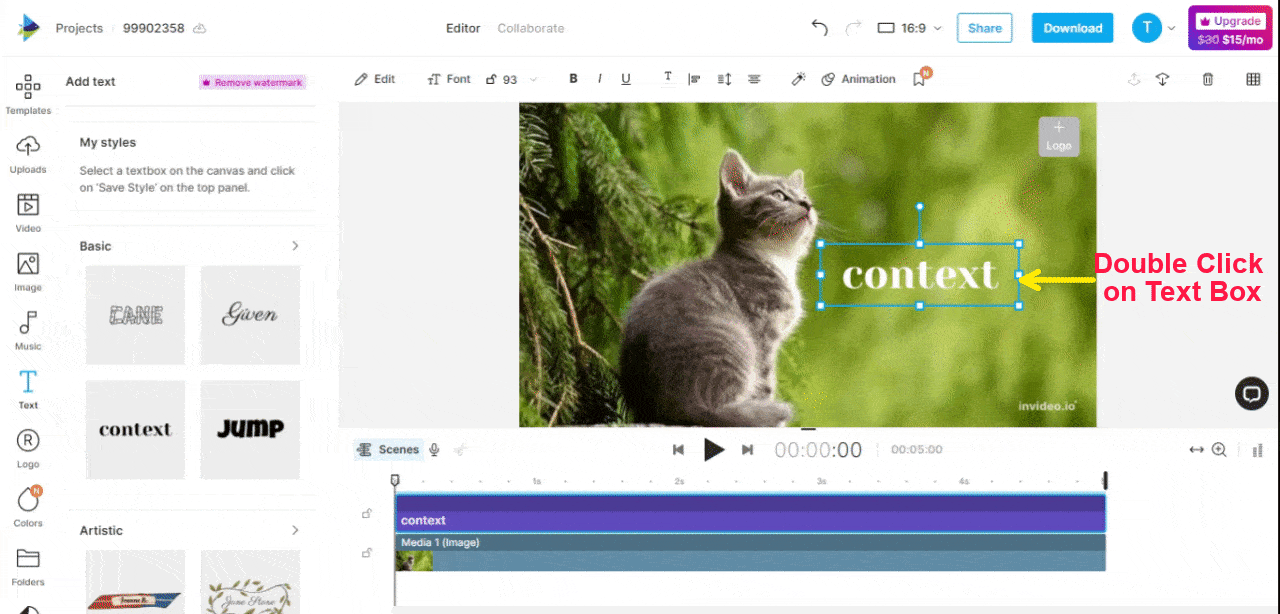The image size is (1280, 614).
Task: Toggle lock on context text layer
Action: coord(367,514)
